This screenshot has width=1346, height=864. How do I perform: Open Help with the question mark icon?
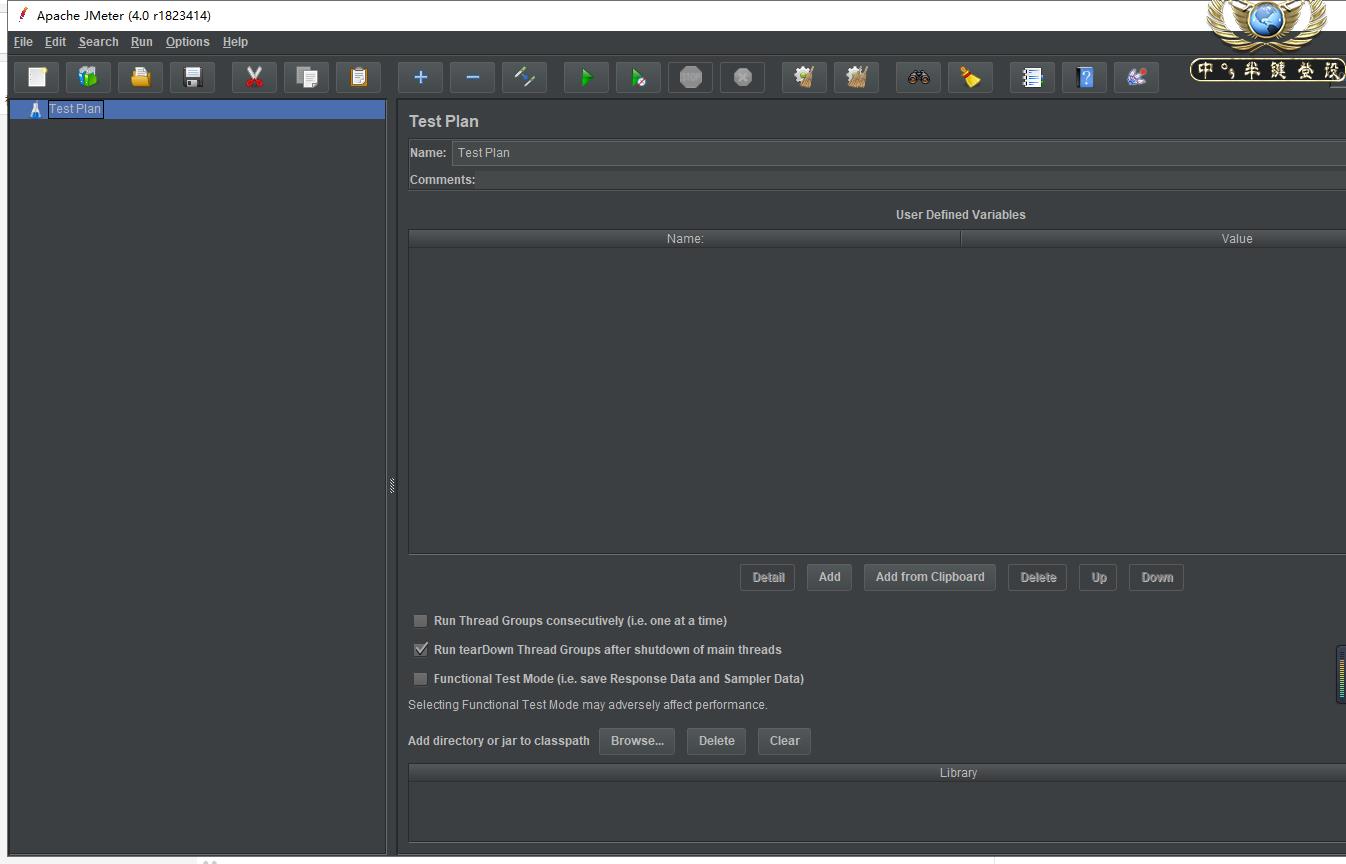pos(1085,77)
